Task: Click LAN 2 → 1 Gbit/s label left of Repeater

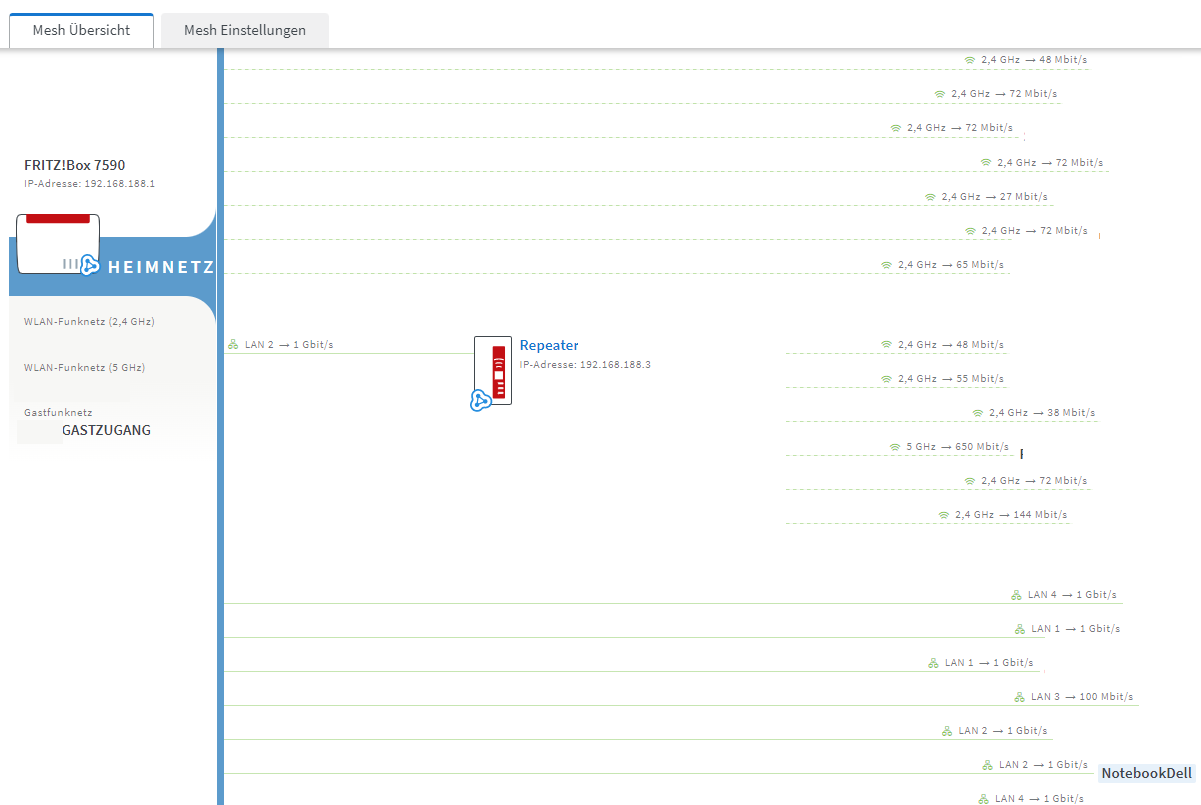Action: tap(289, 344)
